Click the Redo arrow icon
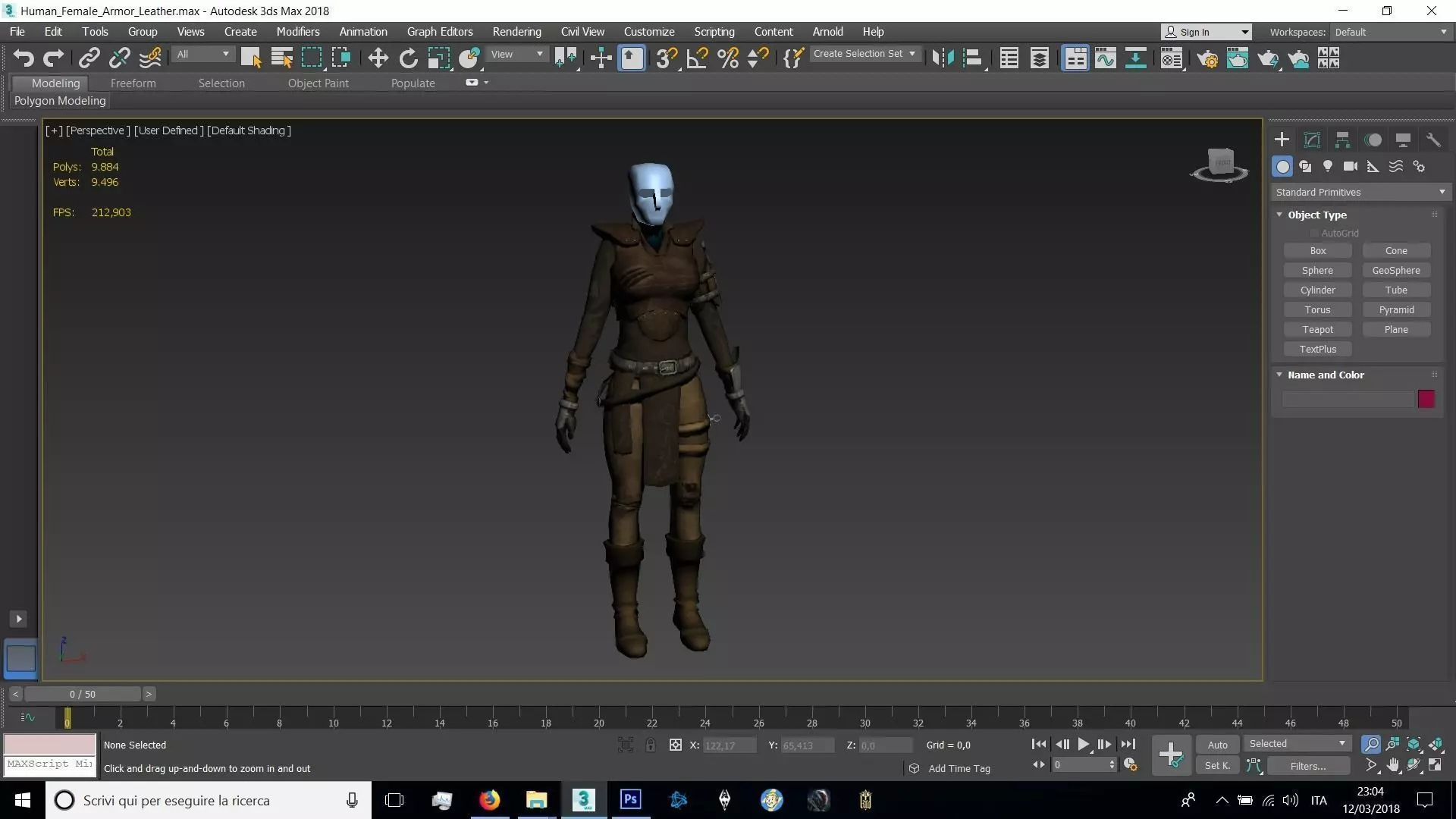This screenshot has height=819, width=1456. 53,58
